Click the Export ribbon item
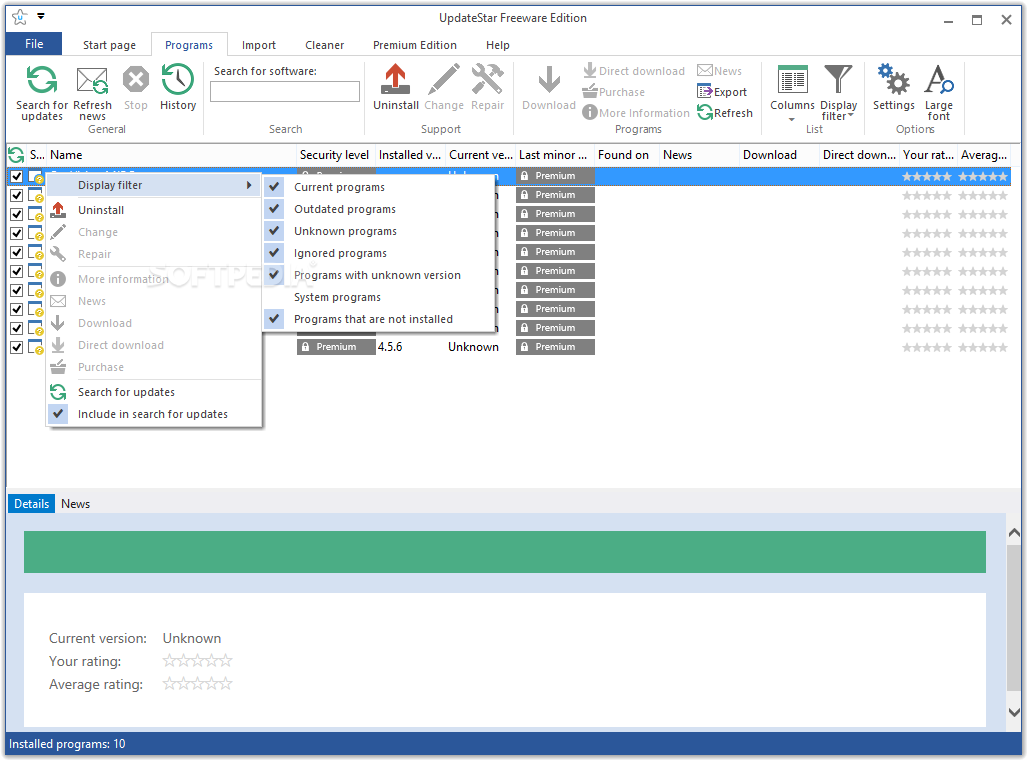Image resolution: width=1027 pixels, height=760 pixels. 722,92
